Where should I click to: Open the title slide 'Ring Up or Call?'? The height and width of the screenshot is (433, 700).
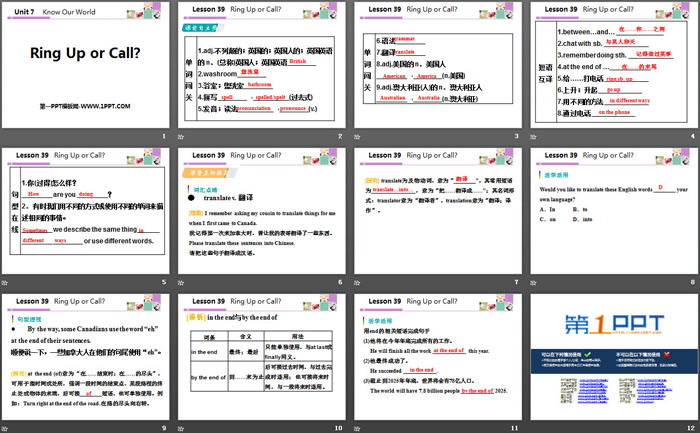tap(85, 65)
